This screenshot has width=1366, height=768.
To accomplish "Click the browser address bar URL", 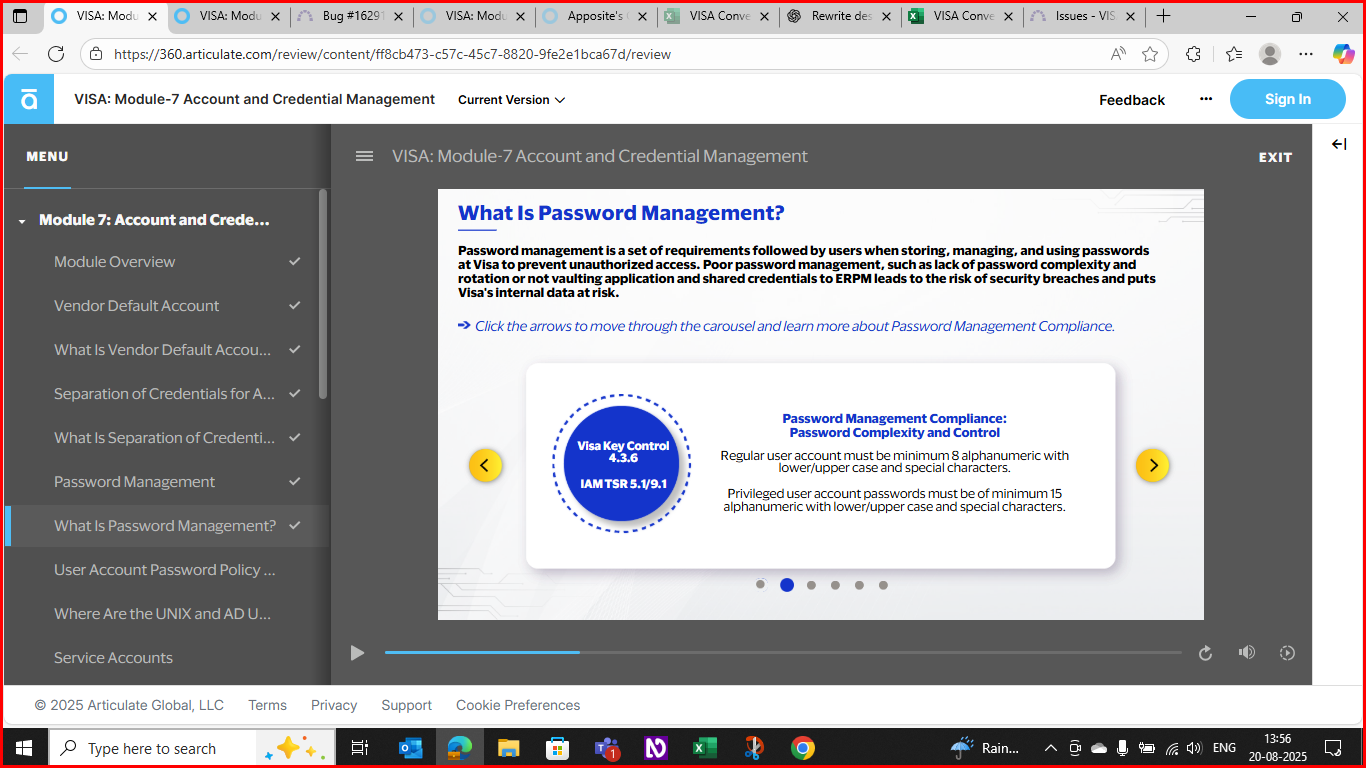I will click(x=392, y=54).
